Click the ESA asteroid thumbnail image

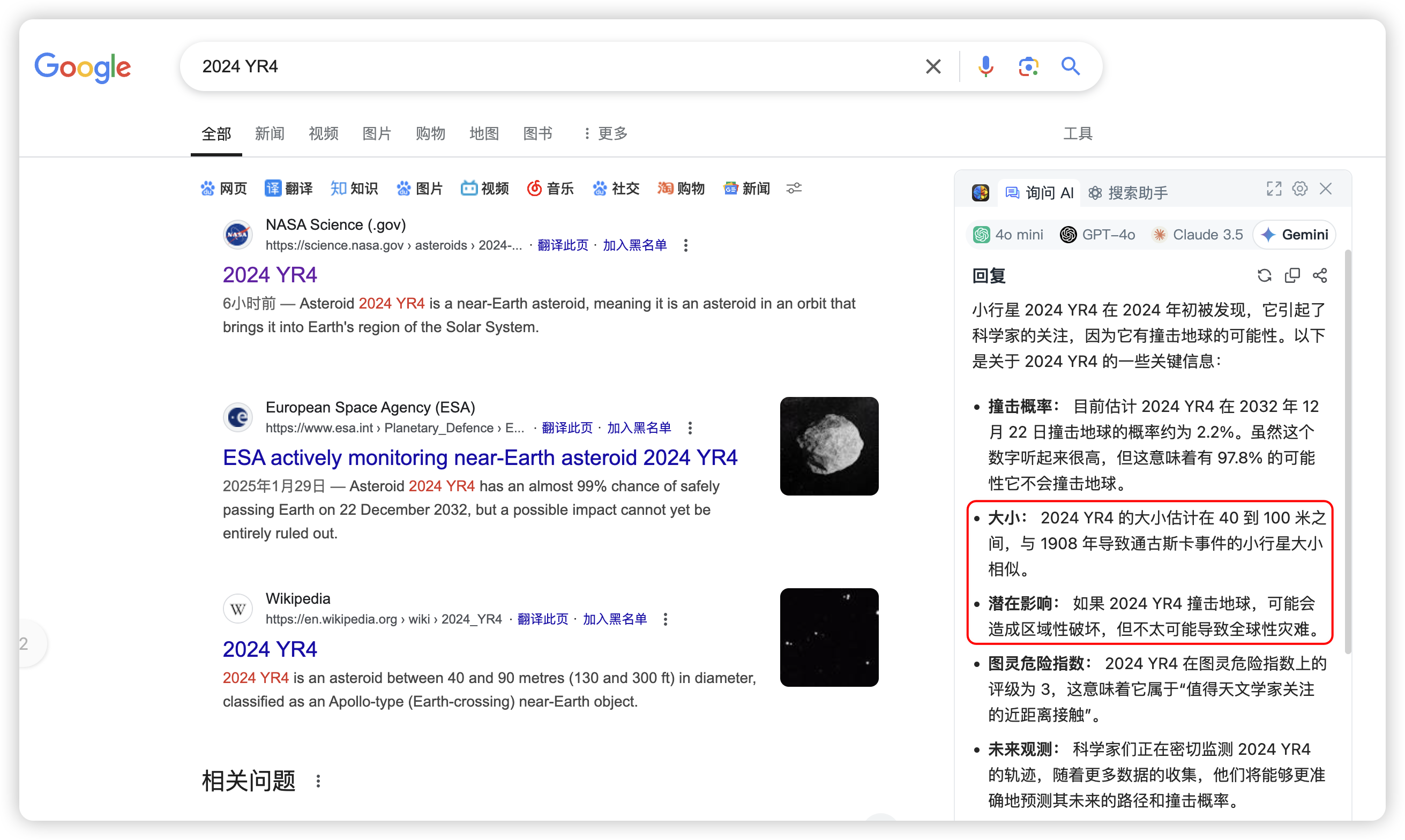click(829, 446)
